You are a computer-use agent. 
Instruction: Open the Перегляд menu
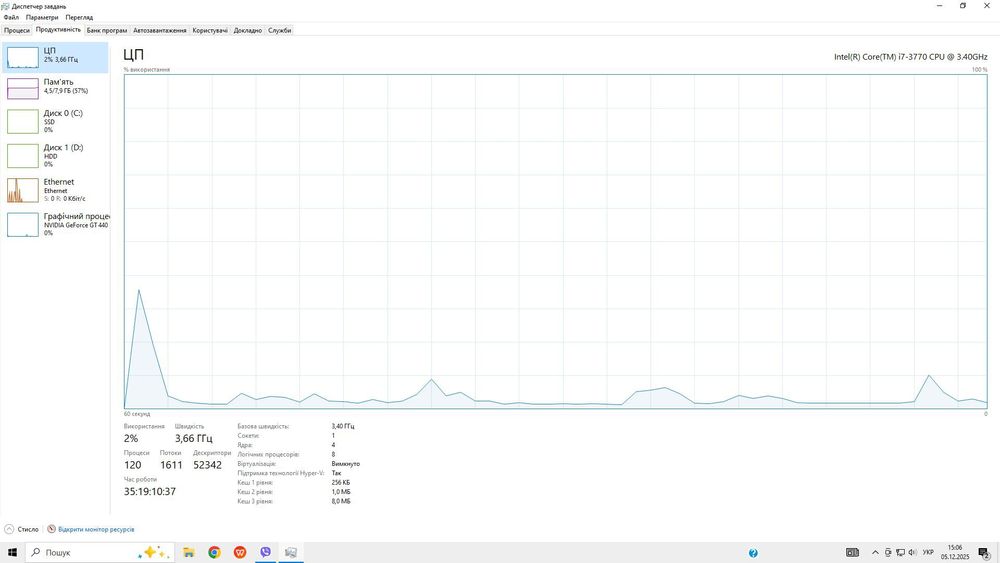(79, 17)
